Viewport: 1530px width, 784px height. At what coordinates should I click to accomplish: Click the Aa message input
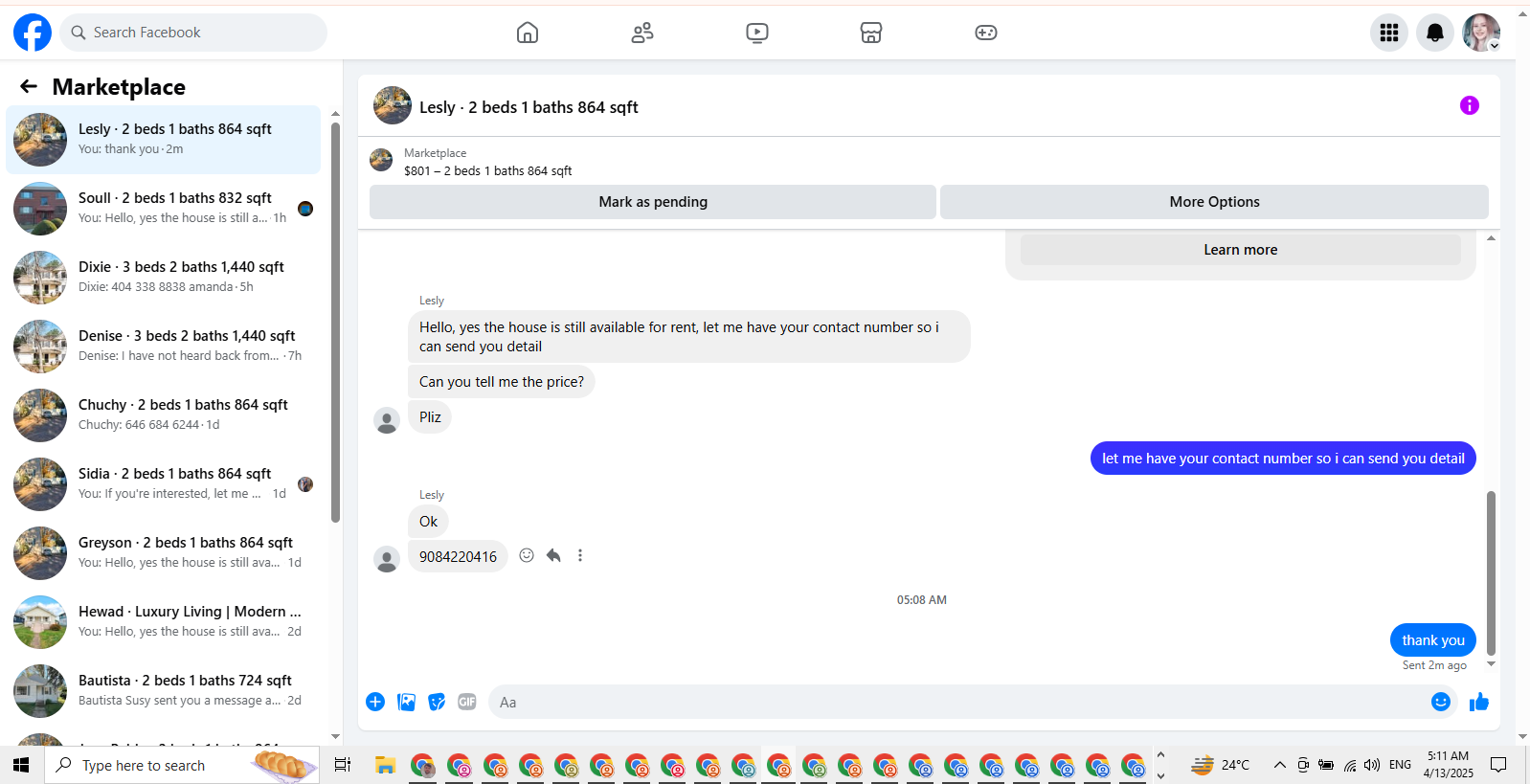coord(957,702)
